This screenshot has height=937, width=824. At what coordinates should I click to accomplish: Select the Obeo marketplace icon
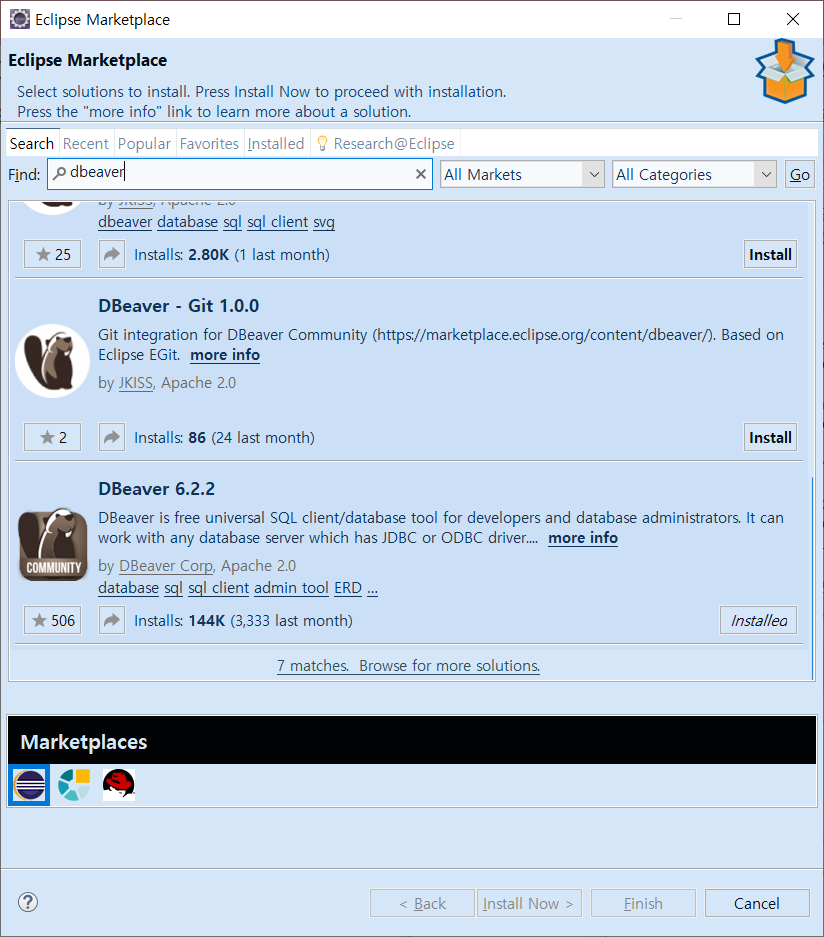[74, 785]
